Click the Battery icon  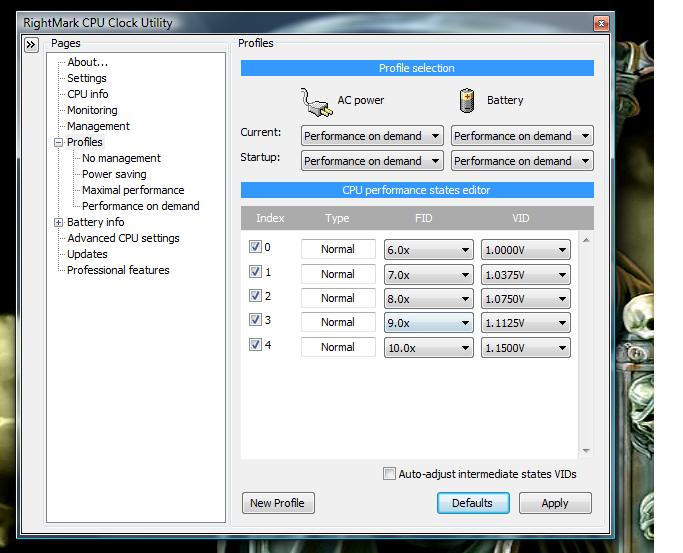(467, 100)
